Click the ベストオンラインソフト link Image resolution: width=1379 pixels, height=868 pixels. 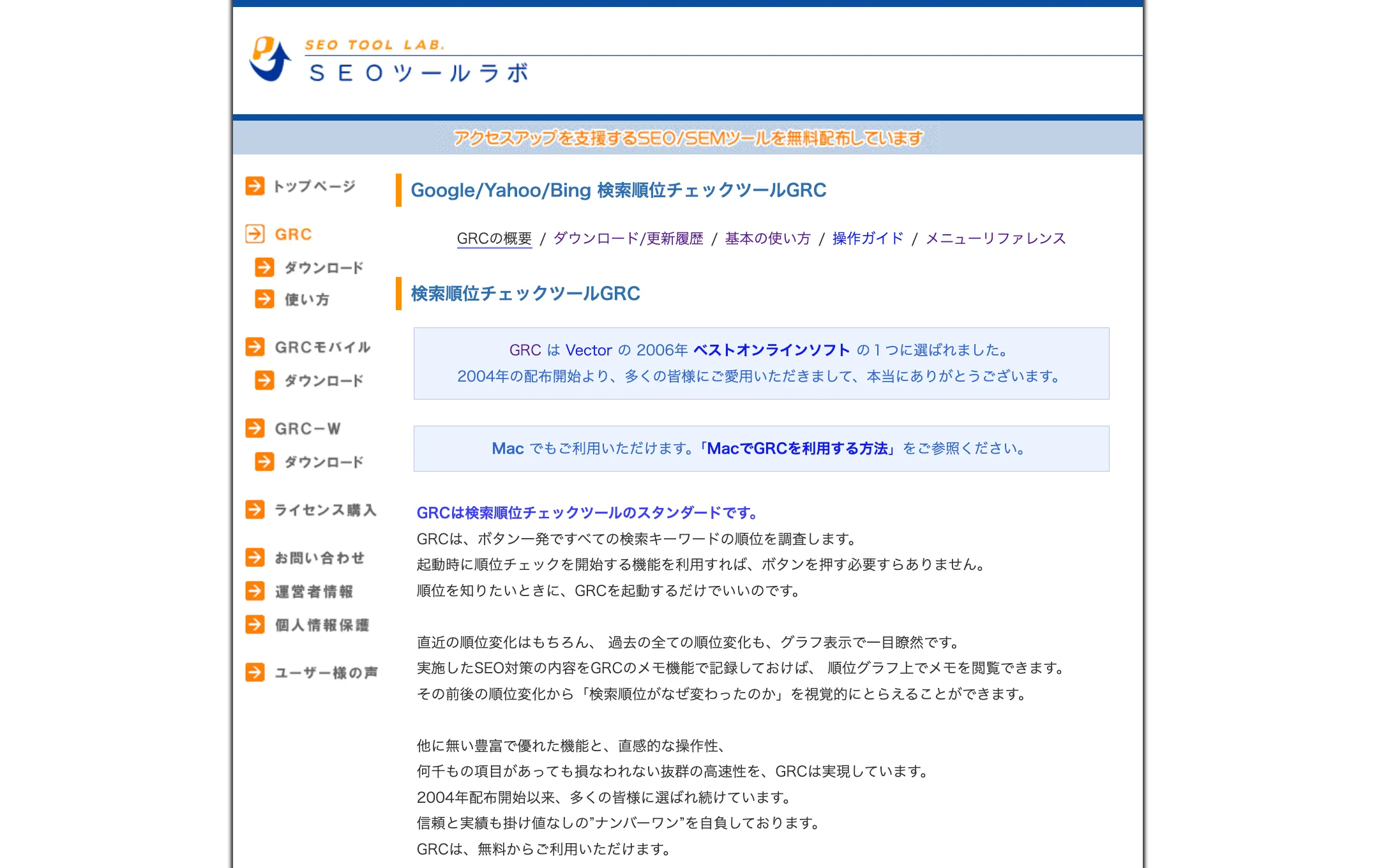[772, 350]
